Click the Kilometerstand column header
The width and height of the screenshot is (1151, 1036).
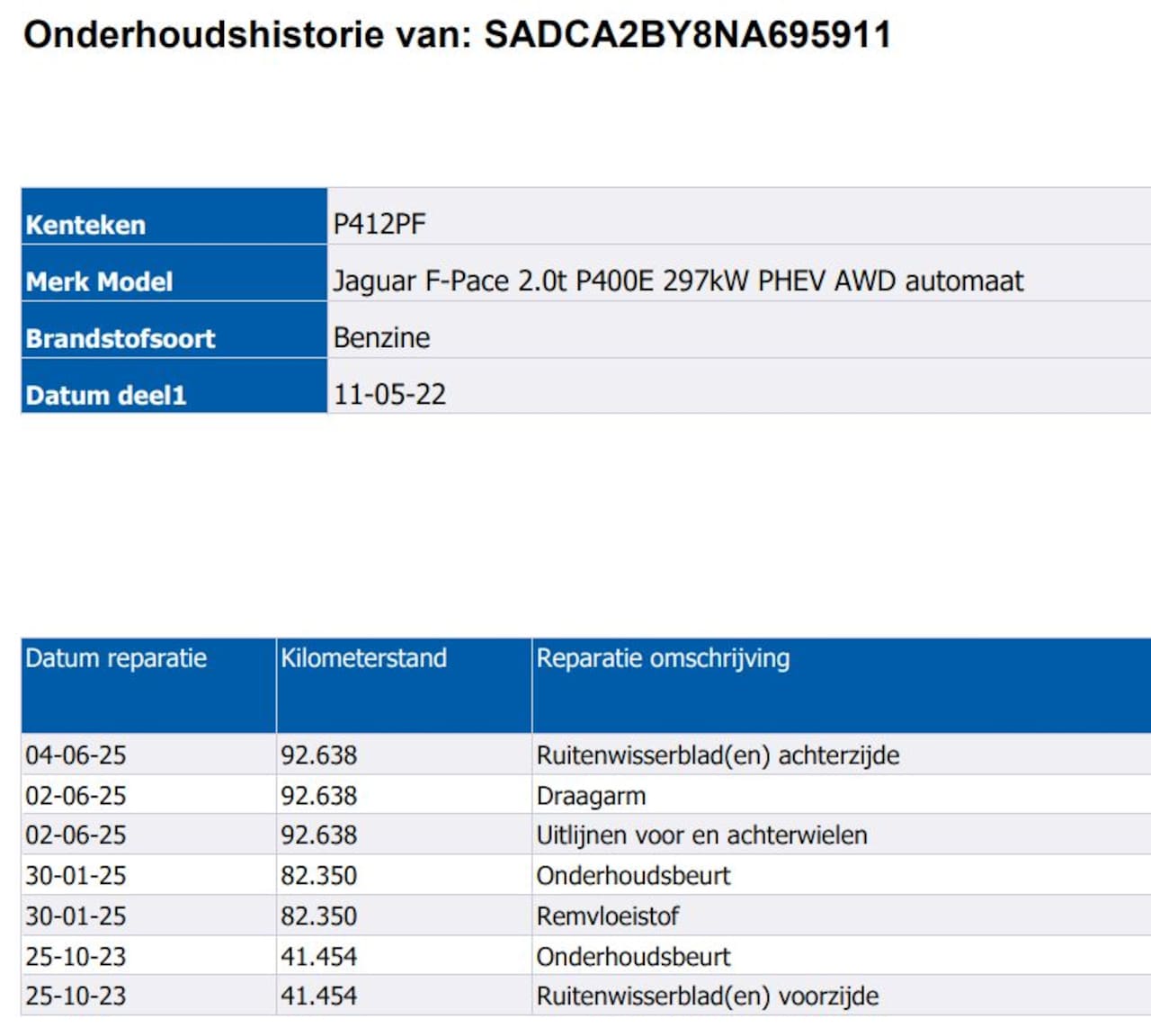pyautogui.click(x=363, y=658)
